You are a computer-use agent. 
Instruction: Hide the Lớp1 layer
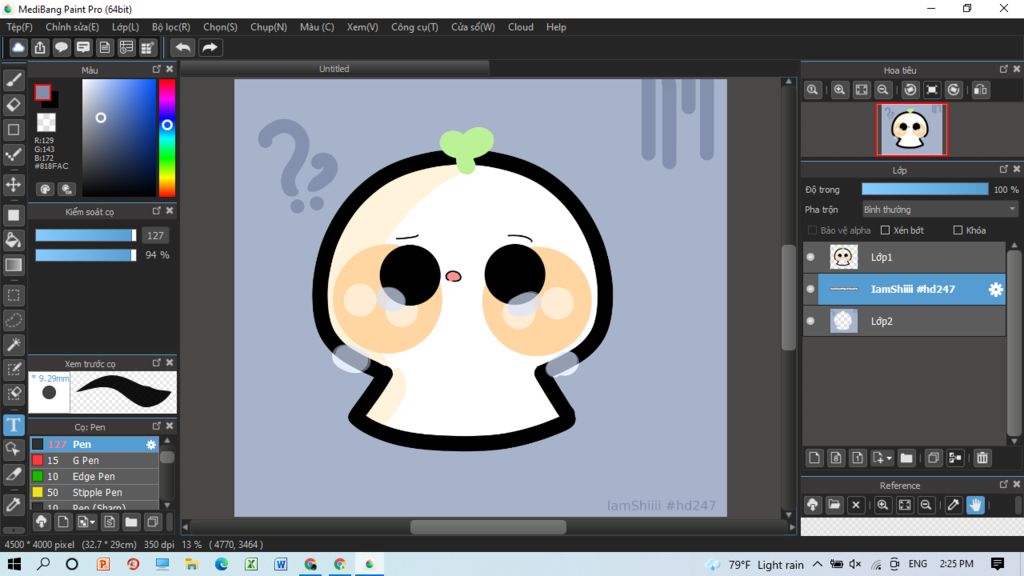(810, 257)
